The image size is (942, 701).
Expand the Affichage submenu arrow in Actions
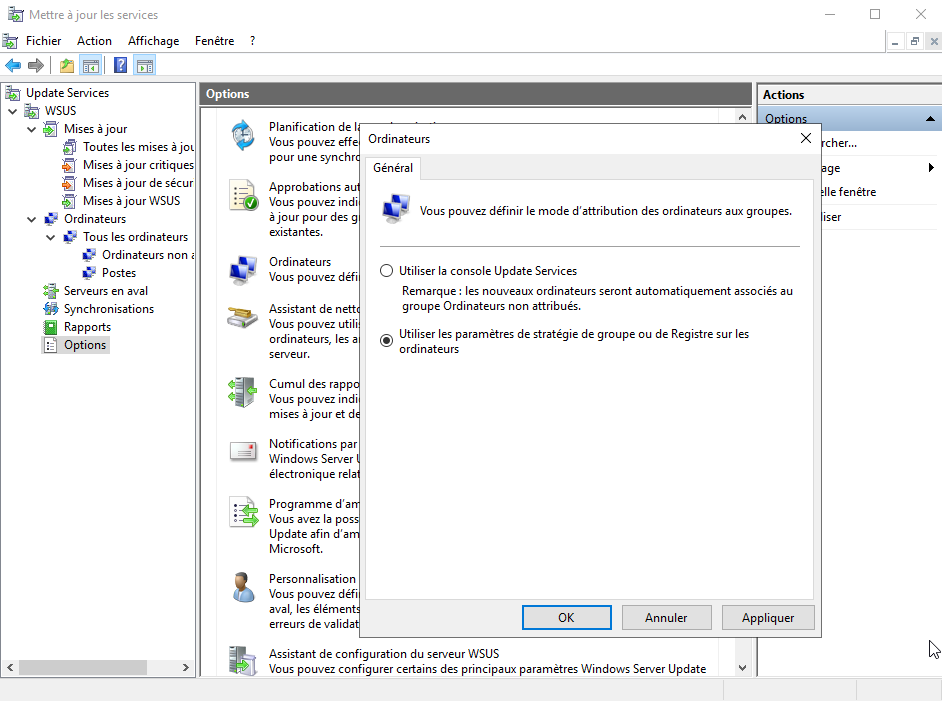(x=931, y=168)
